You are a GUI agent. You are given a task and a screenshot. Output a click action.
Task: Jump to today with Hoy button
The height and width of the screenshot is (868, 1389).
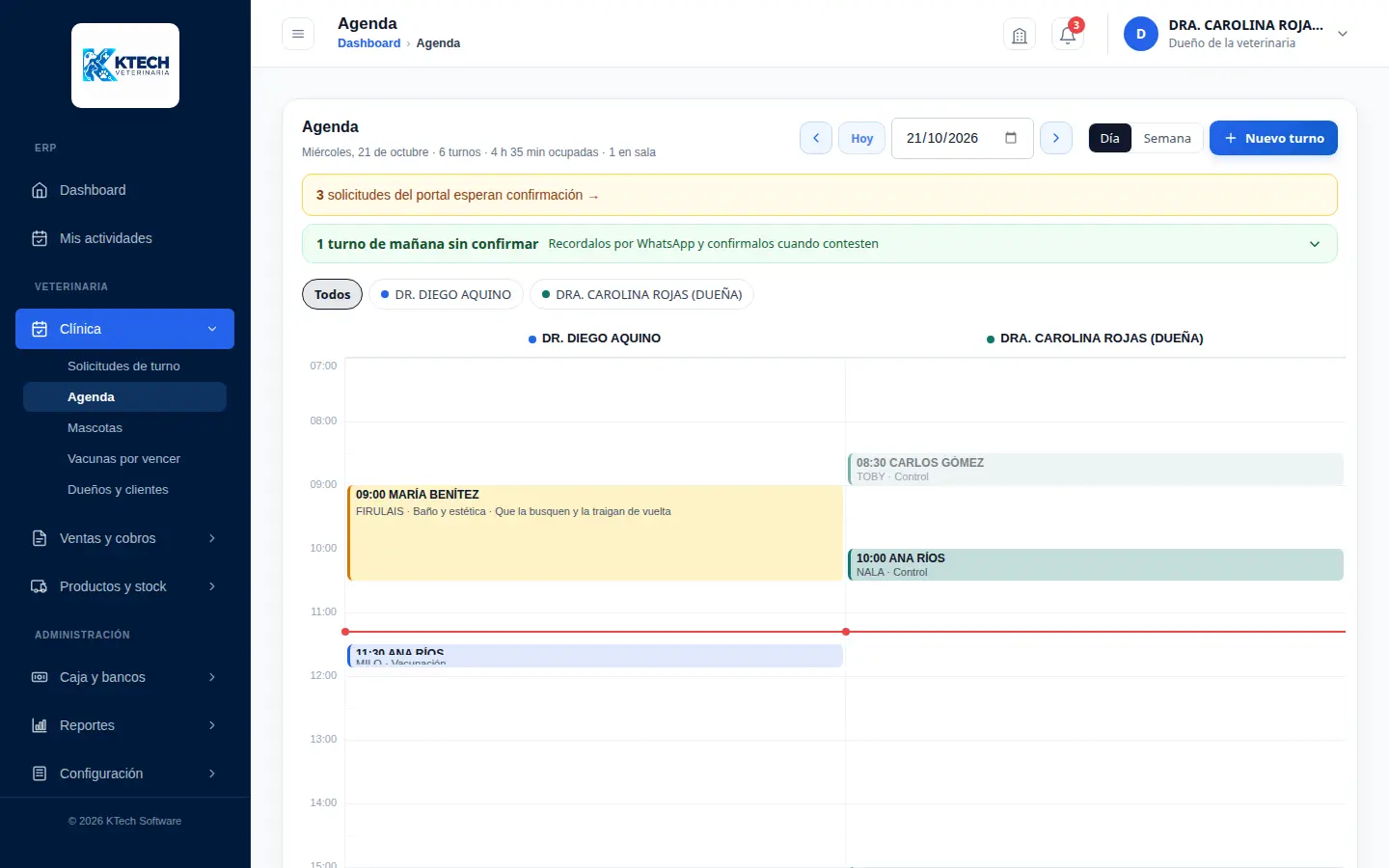862,138
